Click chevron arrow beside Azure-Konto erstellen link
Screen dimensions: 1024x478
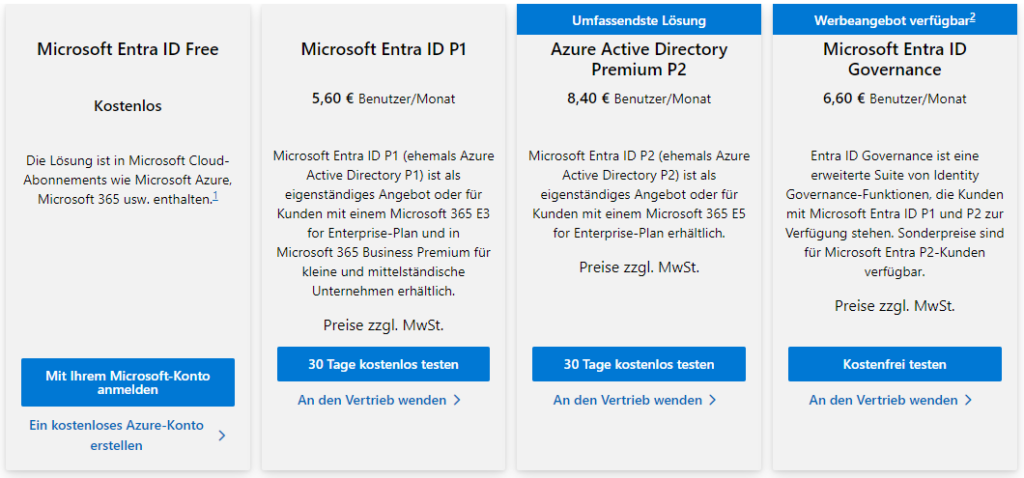tap(221, 435)
